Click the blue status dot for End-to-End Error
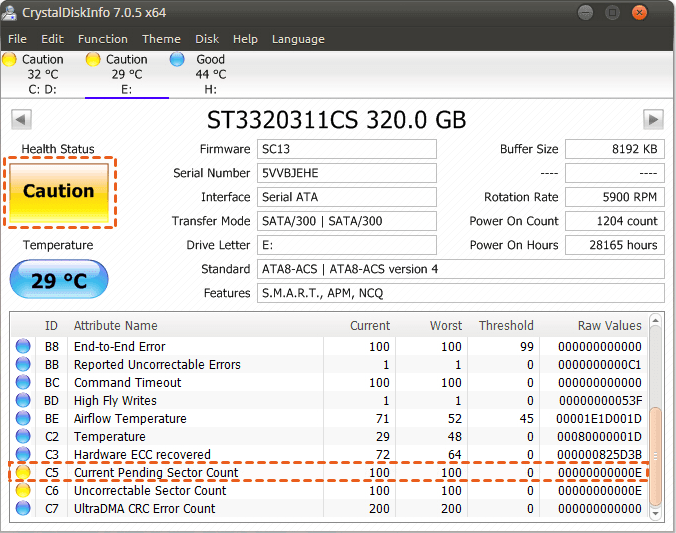Image resolution: width=676 pixels, height=533 pixels. 23,347
